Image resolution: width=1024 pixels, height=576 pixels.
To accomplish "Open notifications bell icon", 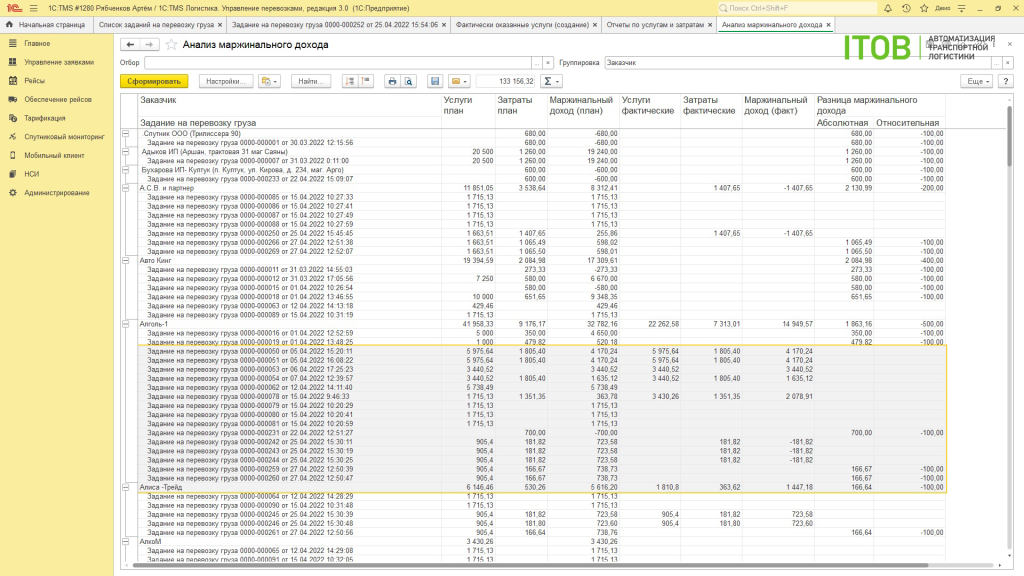I will 888,8.
